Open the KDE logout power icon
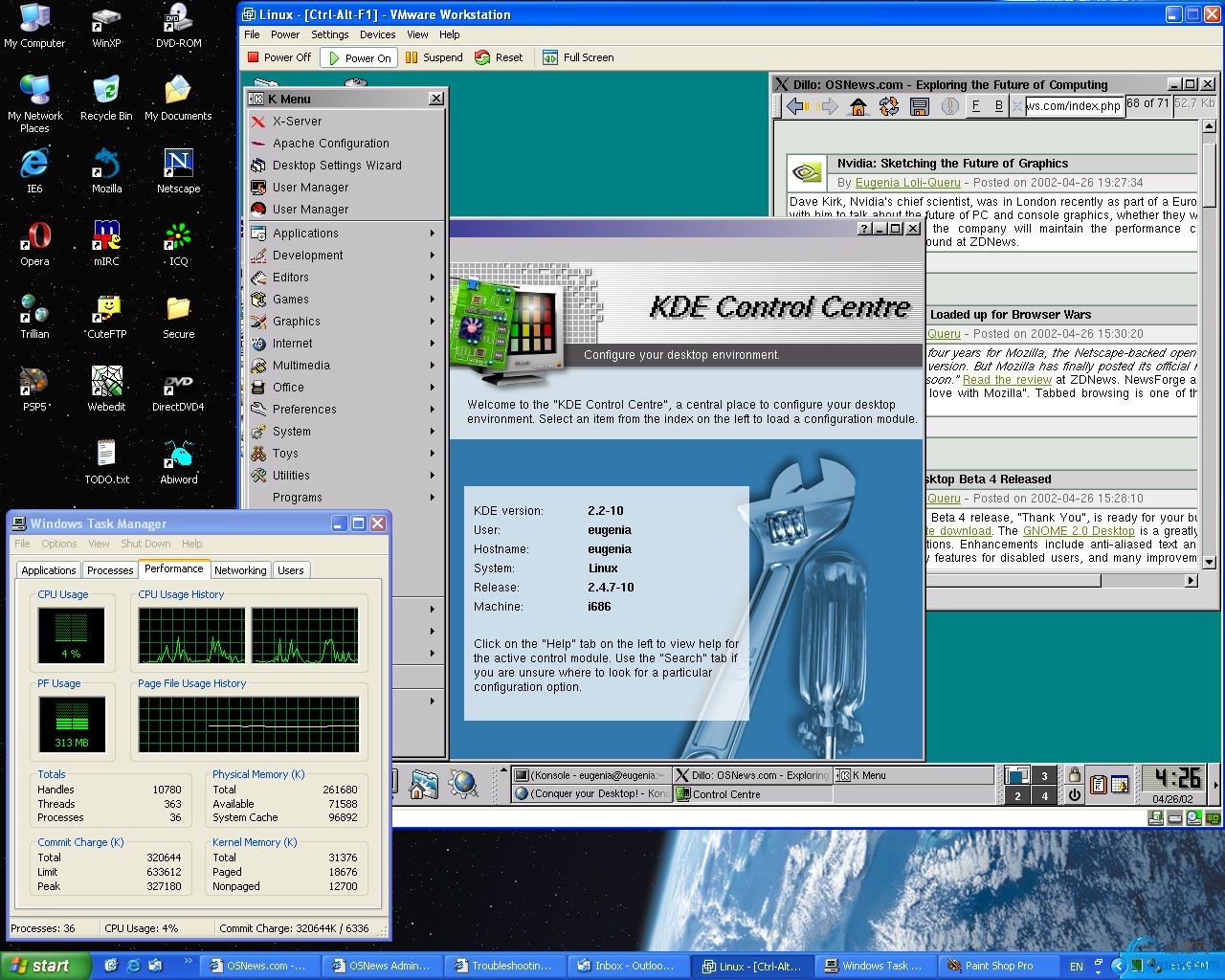 1075,795
